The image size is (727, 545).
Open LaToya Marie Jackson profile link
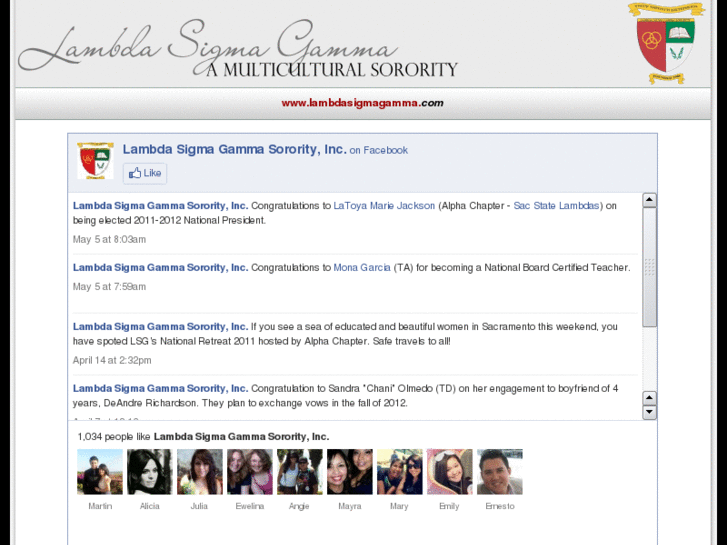pyautogui.click(x=384, y=205)
